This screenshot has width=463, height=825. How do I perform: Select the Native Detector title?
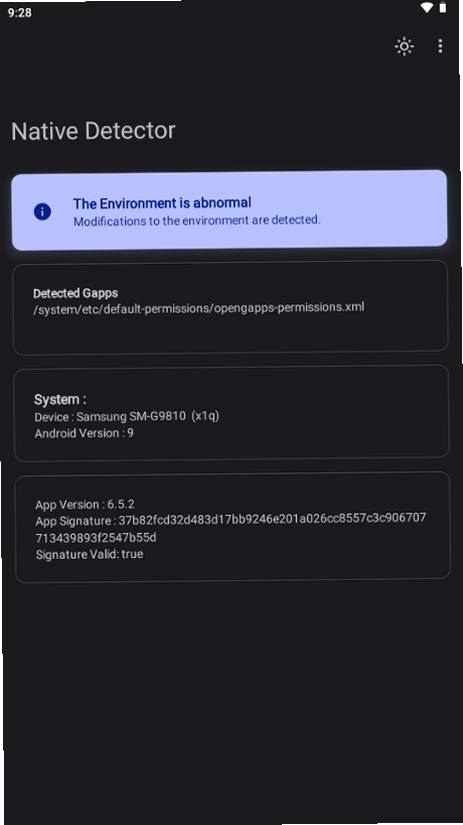(93, 130)
